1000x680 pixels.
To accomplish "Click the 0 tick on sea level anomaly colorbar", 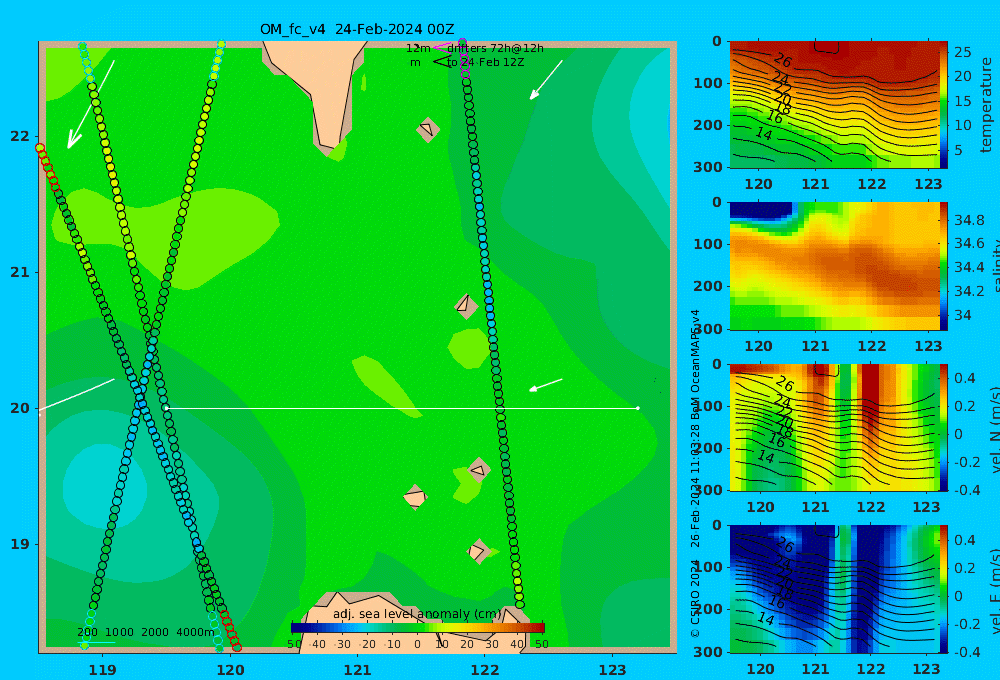I will pos(417,644).
